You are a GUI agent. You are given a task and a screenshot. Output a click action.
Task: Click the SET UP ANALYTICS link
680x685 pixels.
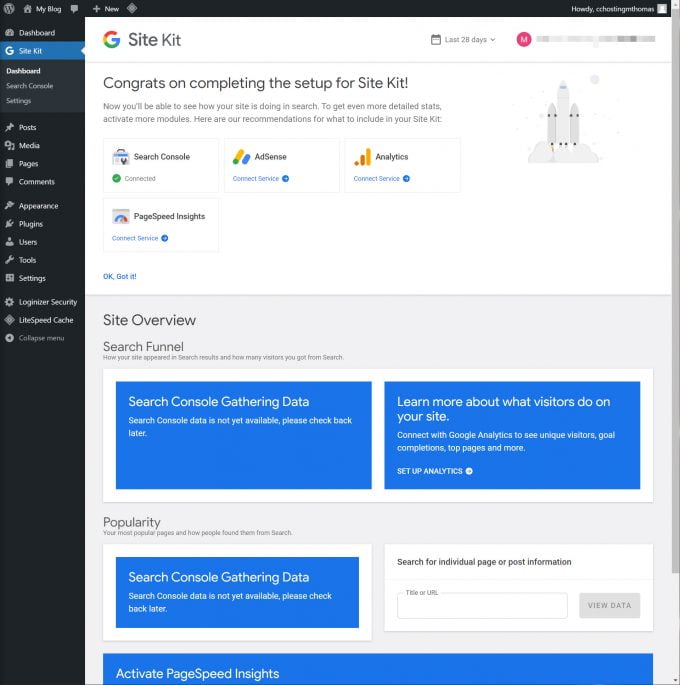(x=434, y=471)
